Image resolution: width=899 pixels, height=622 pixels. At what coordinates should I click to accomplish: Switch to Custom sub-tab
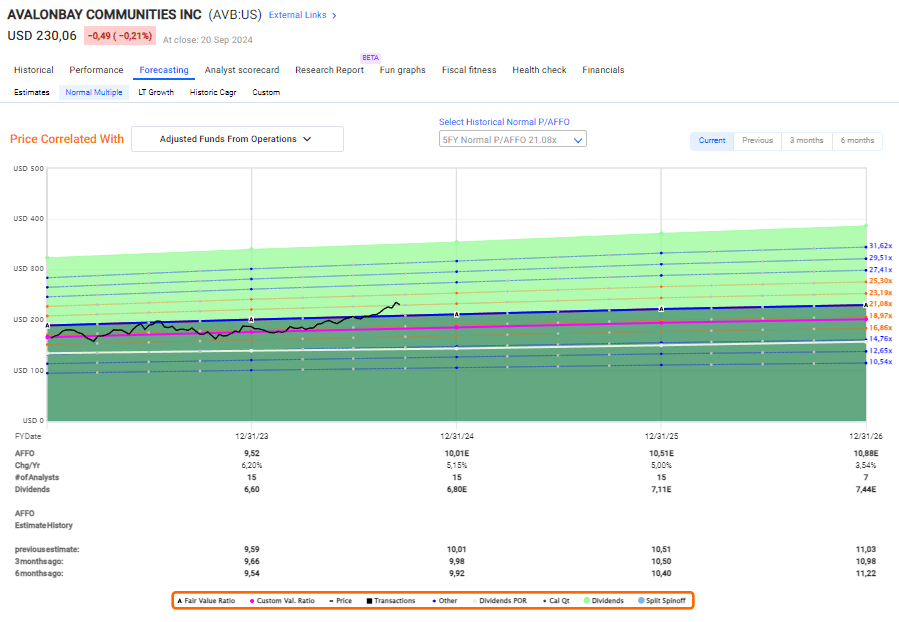[x=266, y=92]
